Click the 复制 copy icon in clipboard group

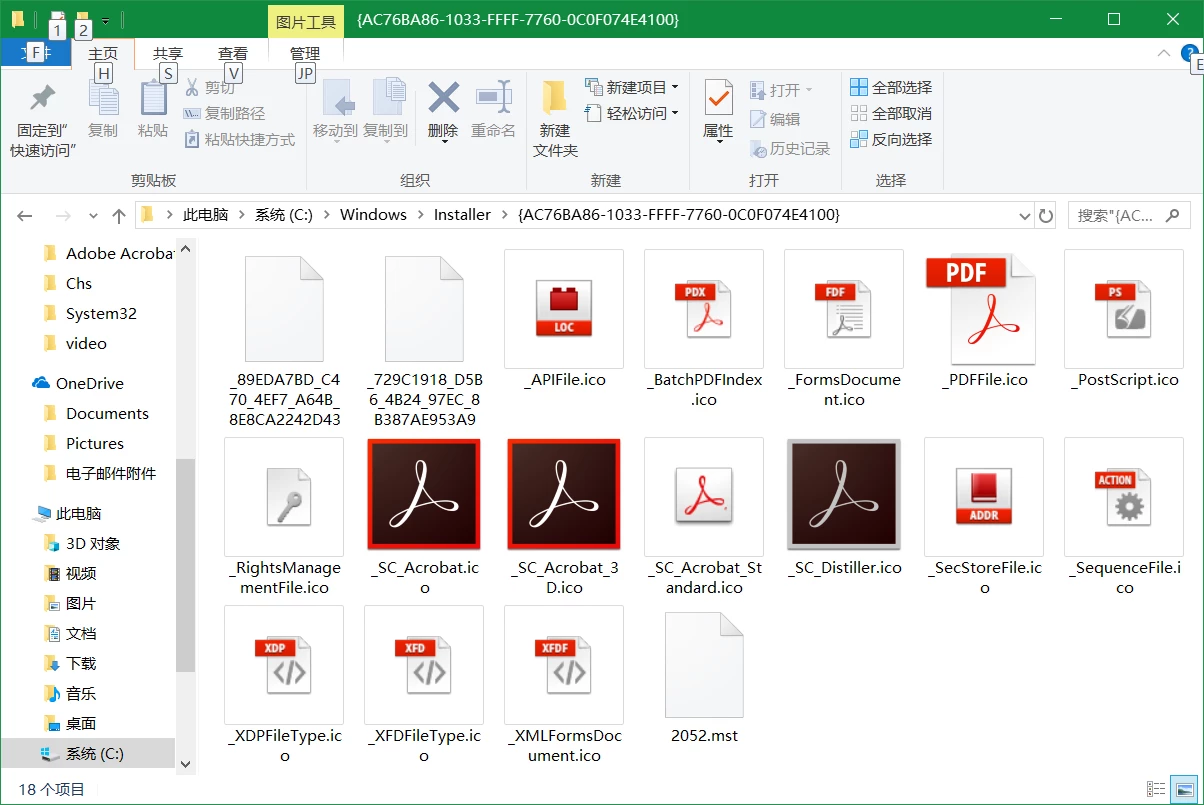[103, 98]
